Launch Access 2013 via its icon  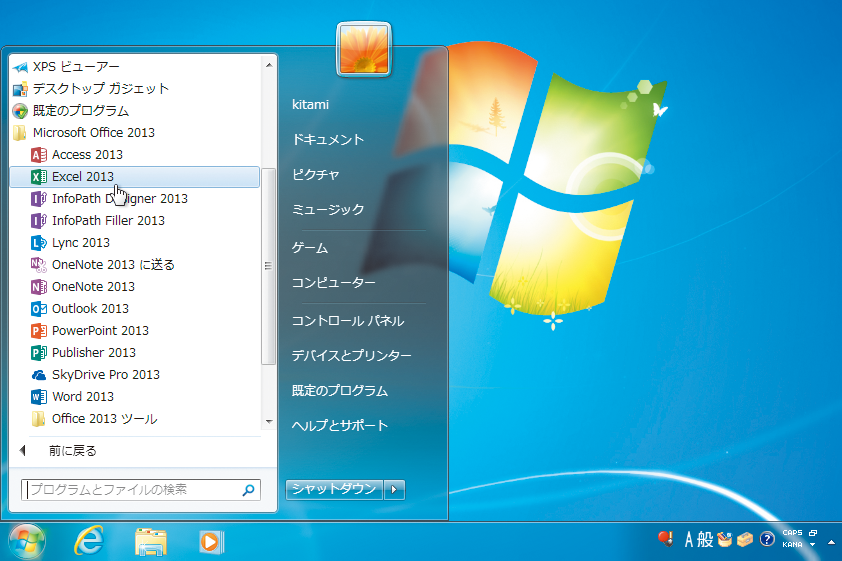39,155
